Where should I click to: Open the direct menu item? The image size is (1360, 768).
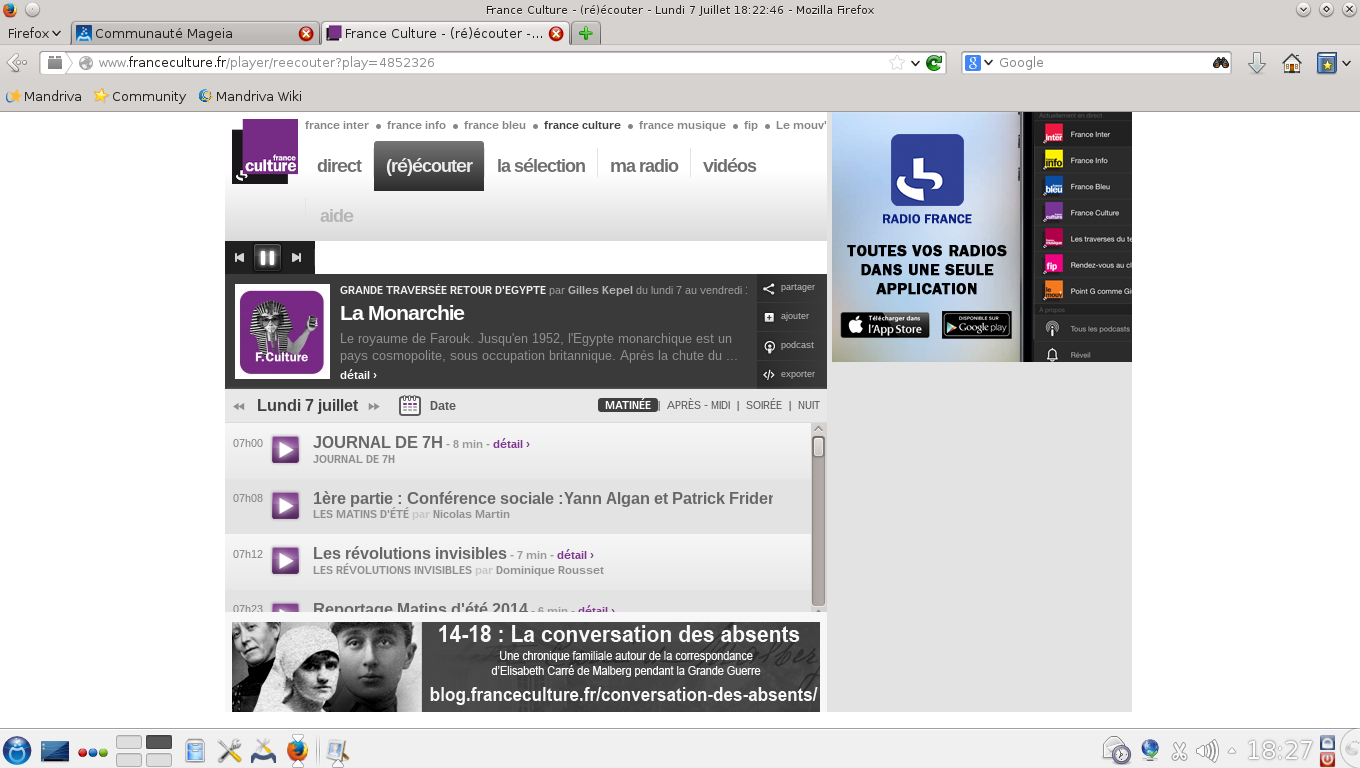click(x=339, y=166)
